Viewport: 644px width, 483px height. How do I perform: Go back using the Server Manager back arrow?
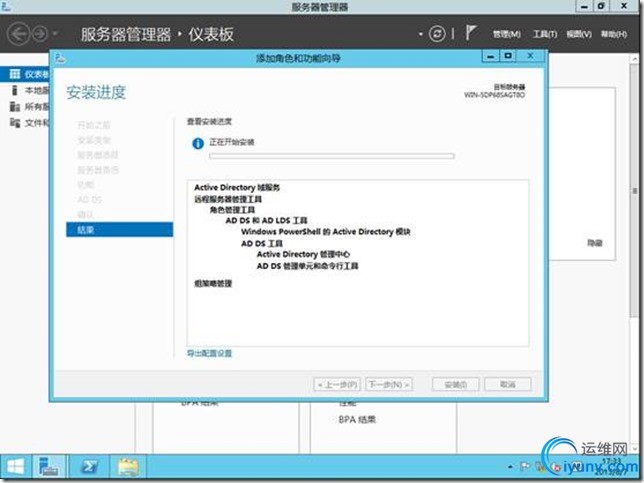(18, 34)
